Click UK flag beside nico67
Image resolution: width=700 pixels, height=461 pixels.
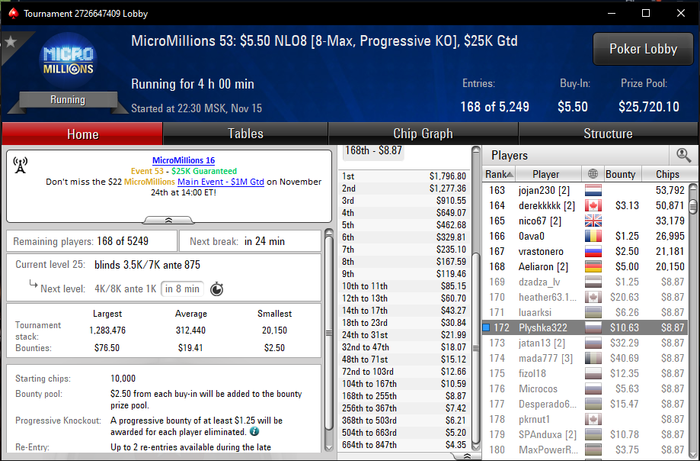(593, 221)
